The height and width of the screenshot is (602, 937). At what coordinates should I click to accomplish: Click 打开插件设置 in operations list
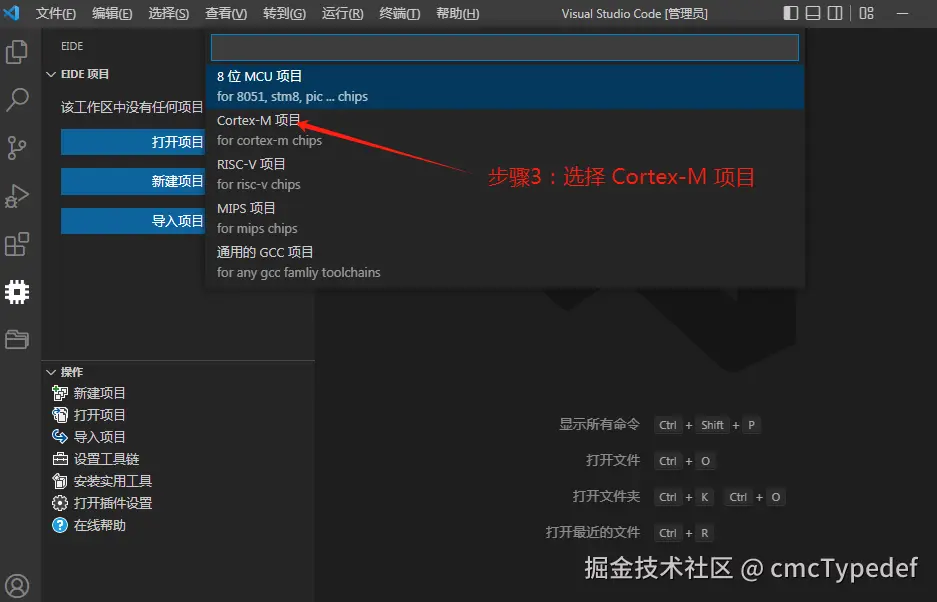(x=112, y=503)
